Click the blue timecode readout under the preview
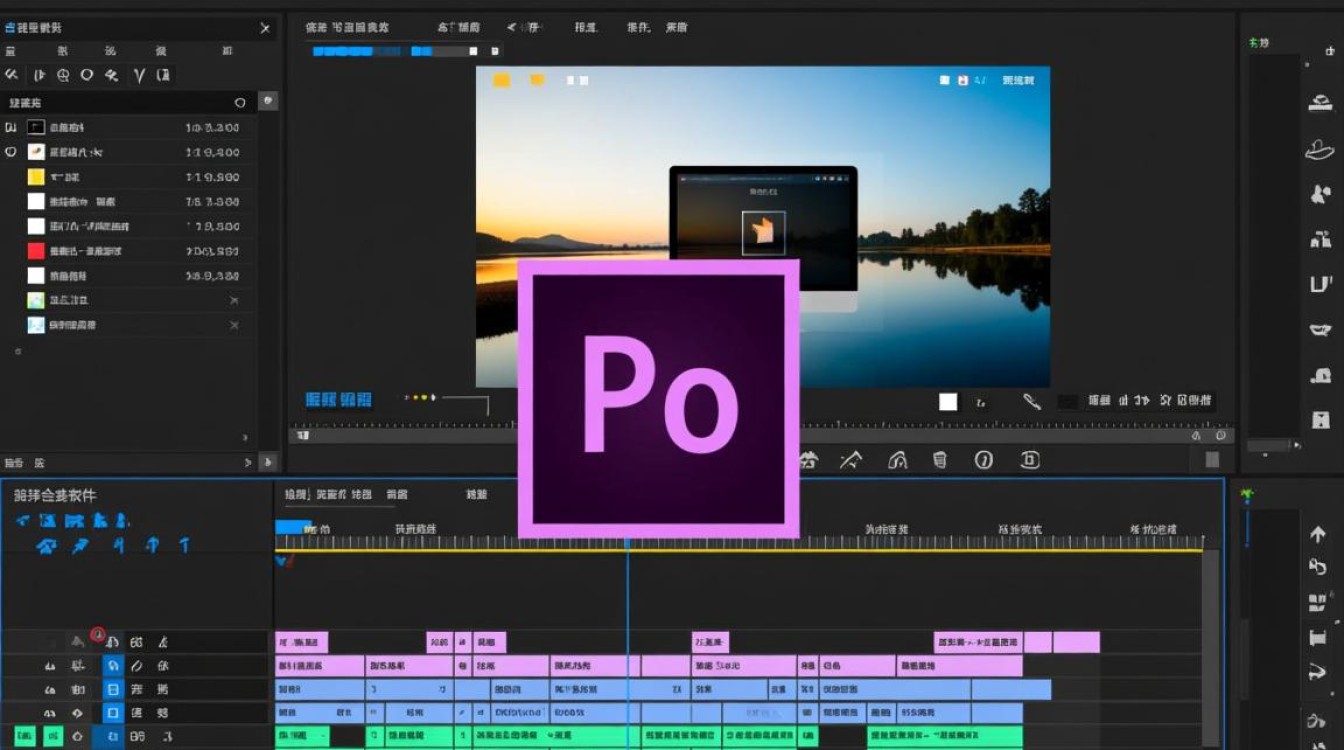Image resolution: width=1344 pixels, height=750 pixels. [338, 400]
